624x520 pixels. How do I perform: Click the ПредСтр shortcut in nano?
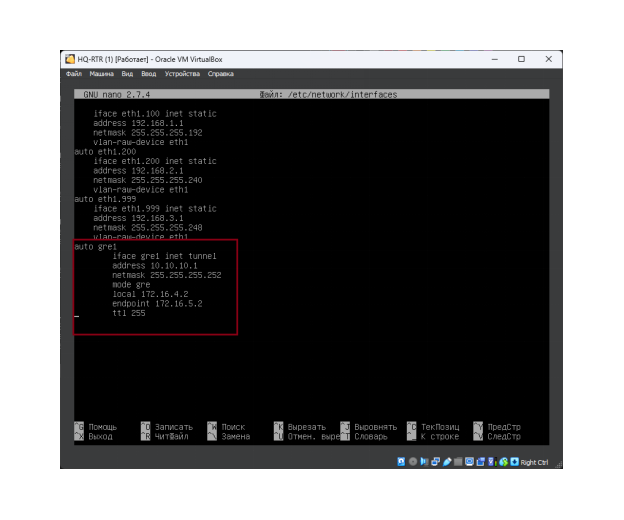tap(504, 427)
